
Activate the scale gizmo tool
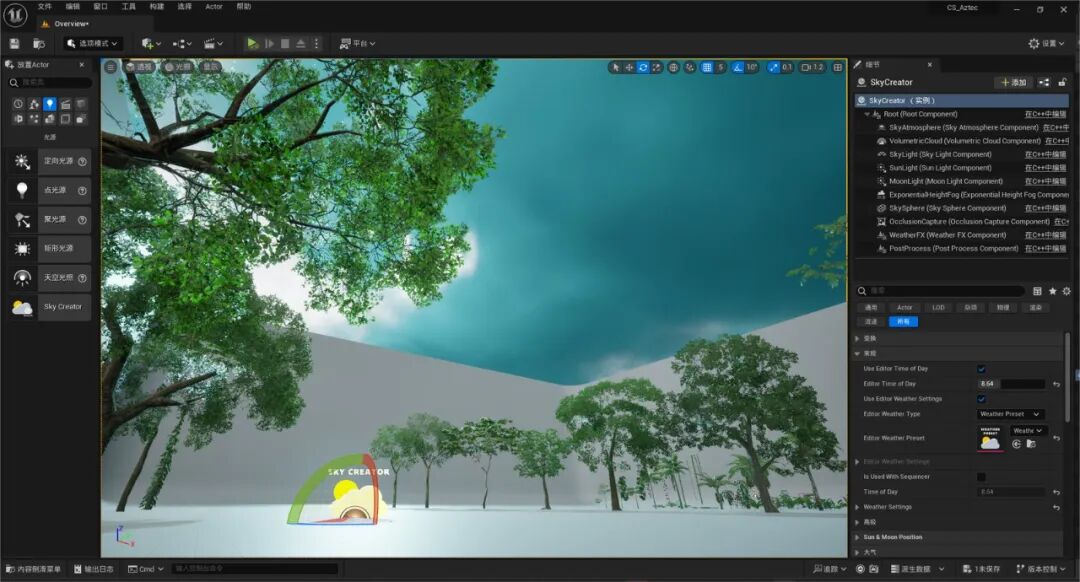(x=656, y=67)
